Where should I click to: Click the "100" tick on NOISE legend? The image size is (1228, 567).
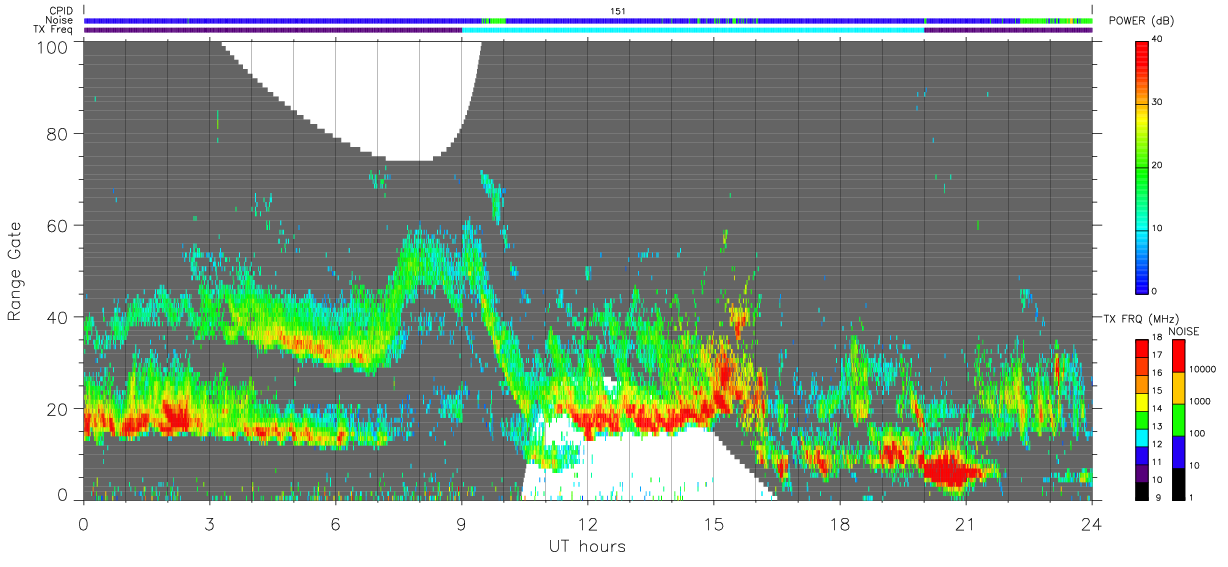click(x=1196, y=433)
